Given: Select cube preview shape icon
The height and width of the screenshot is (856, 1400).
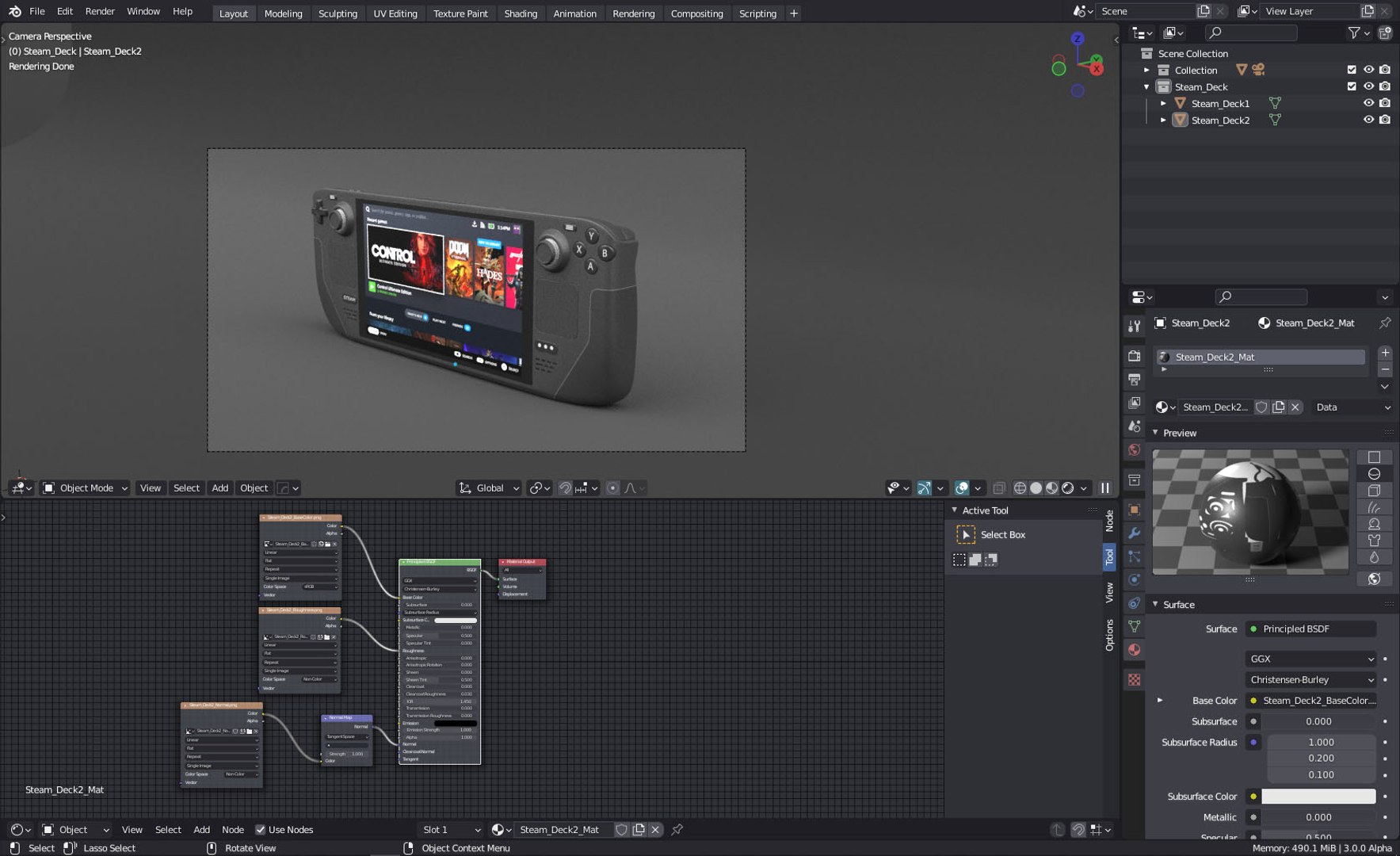Looking at the screenshot, I should [x=1374, y=491].
